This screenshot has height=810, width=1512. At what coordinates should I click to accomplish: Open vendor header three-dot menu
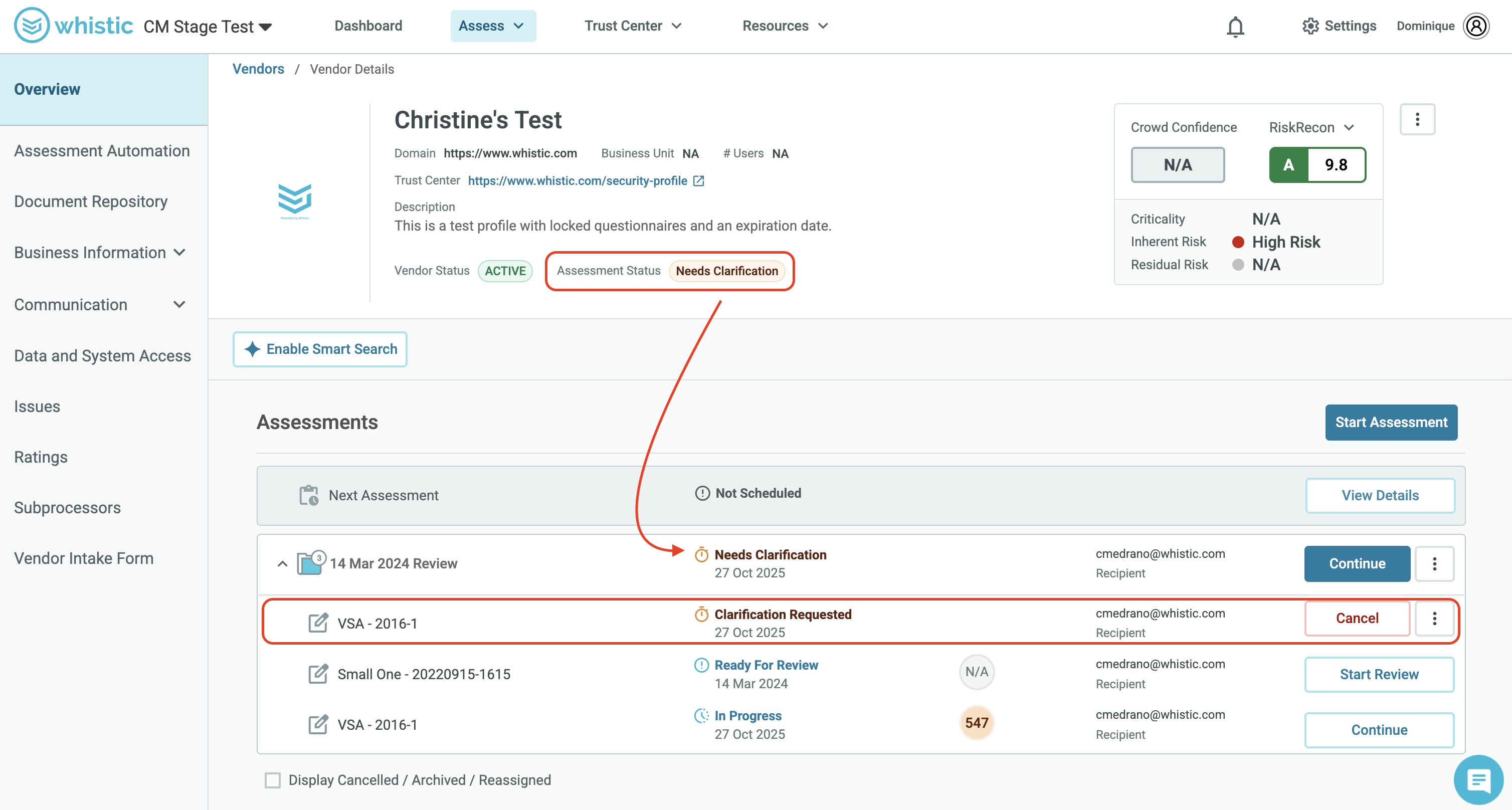coord(1417,120)
